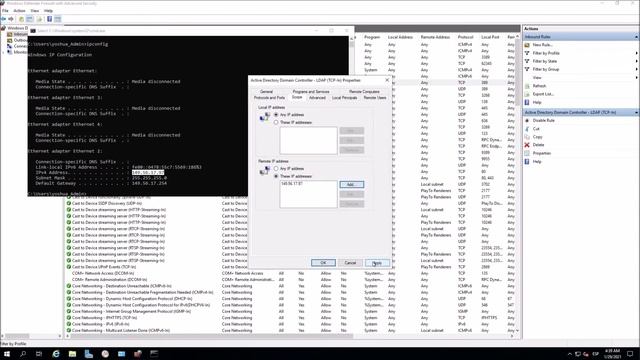Screen dimensions: 640x360
Task: Click the New Rule icon in Actions pane
Action: click(527, 45)
